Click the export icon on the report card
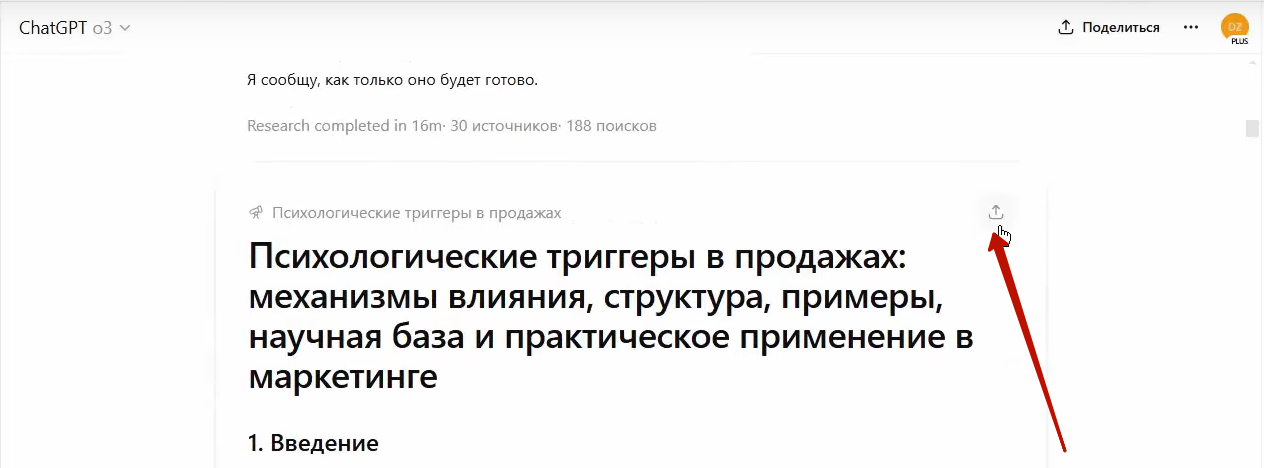This screenshot has width=1264, height=468. tap(995, 212)
